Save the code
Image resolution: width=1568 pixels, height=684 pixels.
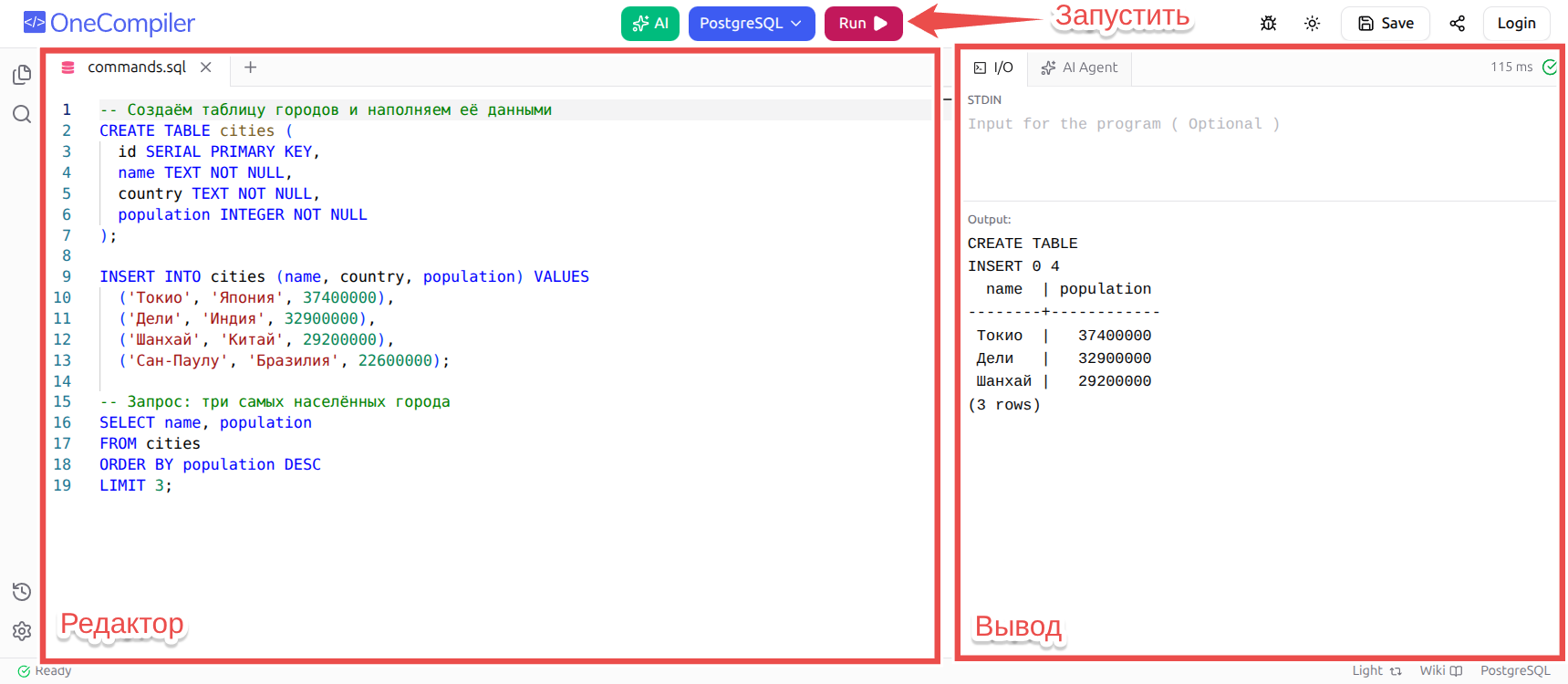point(1385,24)
